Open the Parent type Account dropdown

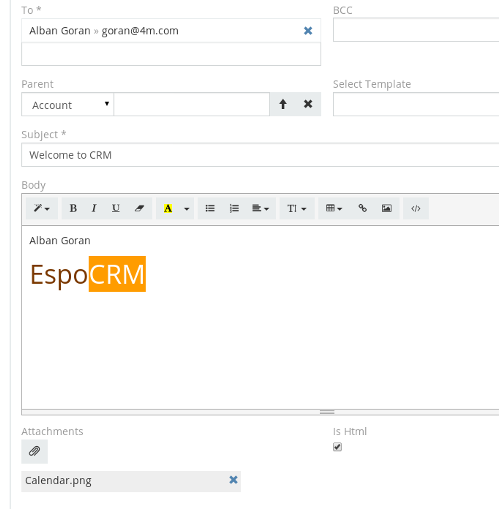68,104
